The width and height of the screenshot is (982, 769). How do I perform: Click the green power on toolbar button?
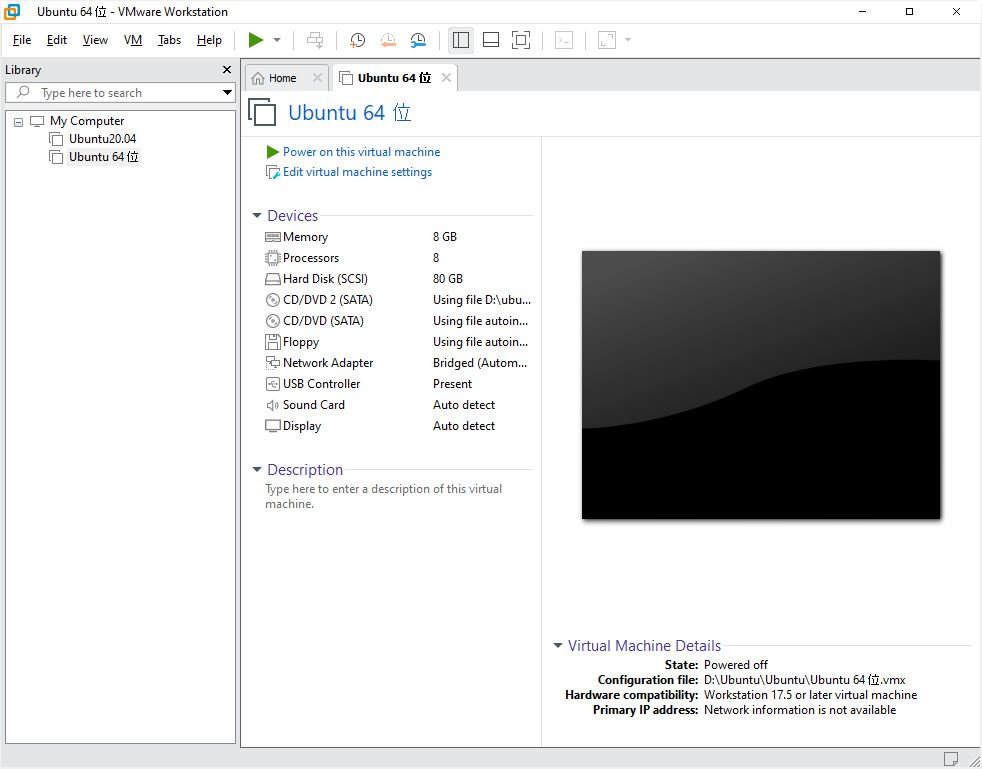tap(256, 40)
